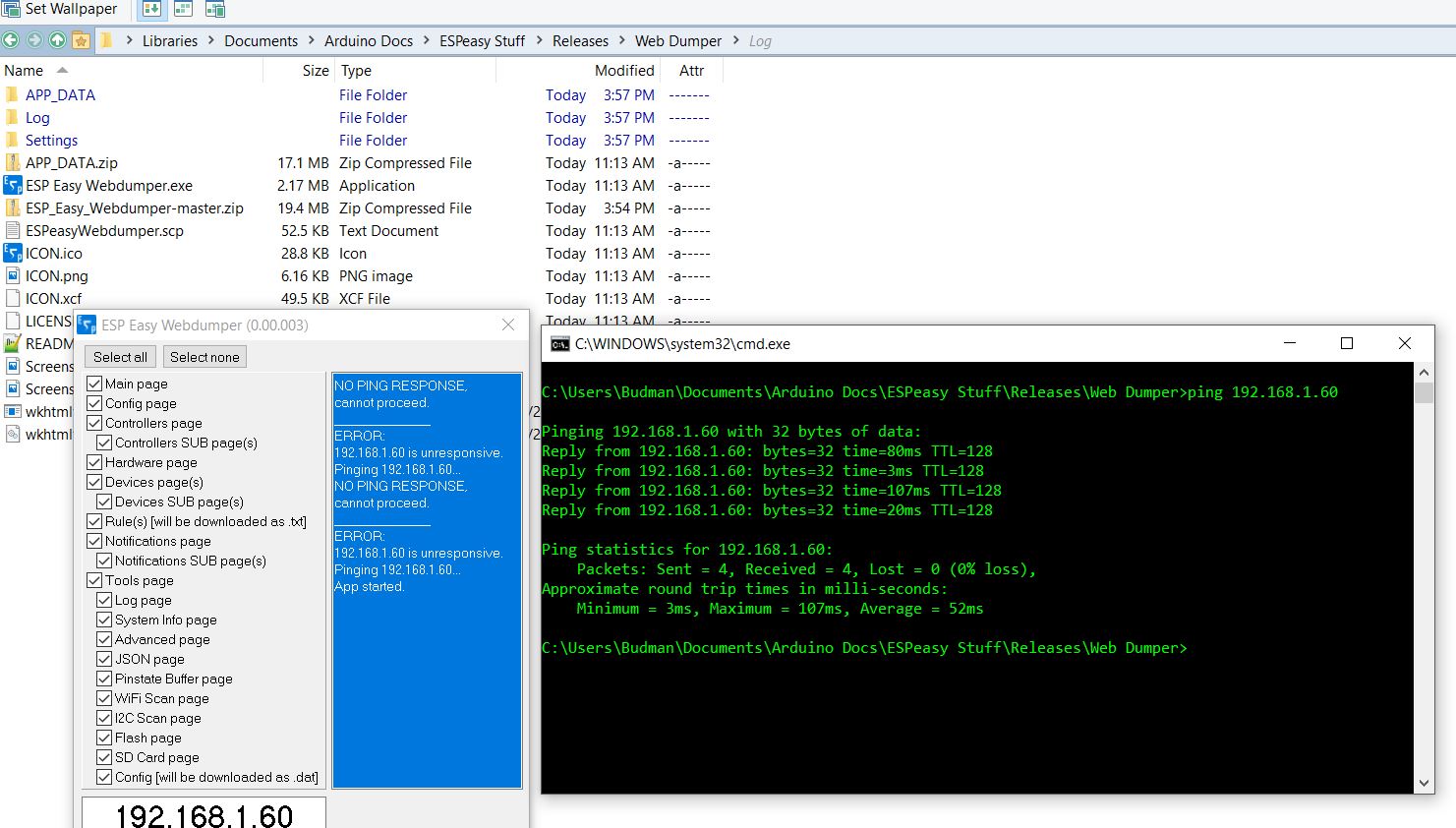
Task: Click the Log folder icon
Action: pyautogui.click(x=12, y=117)
